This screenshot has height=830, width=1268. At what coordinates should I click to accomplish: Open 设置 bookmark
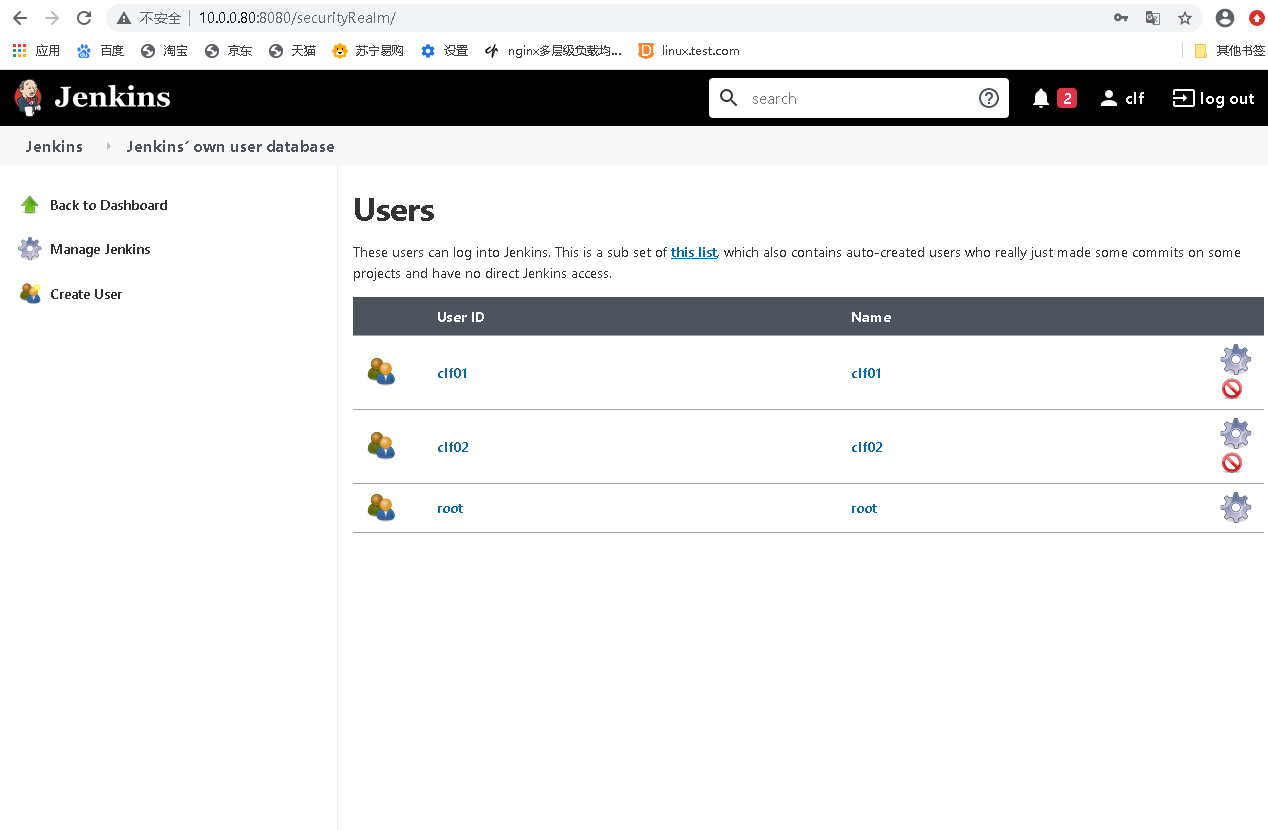(444, 50)
